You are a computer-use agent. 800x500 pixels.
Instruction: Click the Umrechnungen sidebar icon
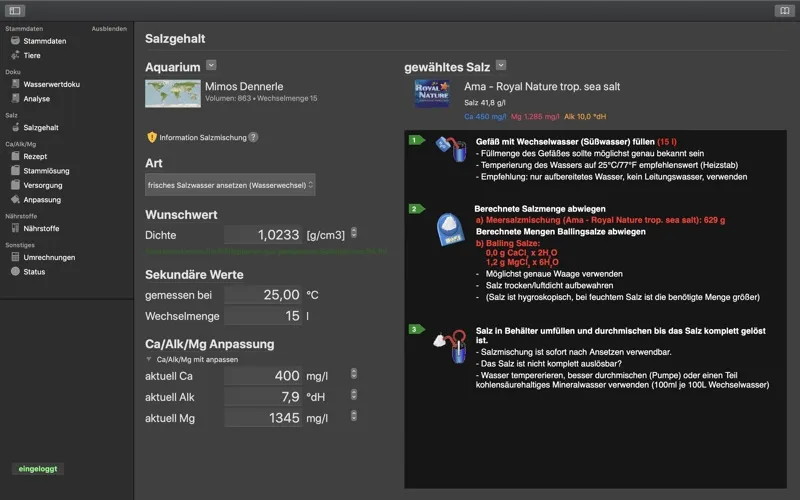(15, 257)
